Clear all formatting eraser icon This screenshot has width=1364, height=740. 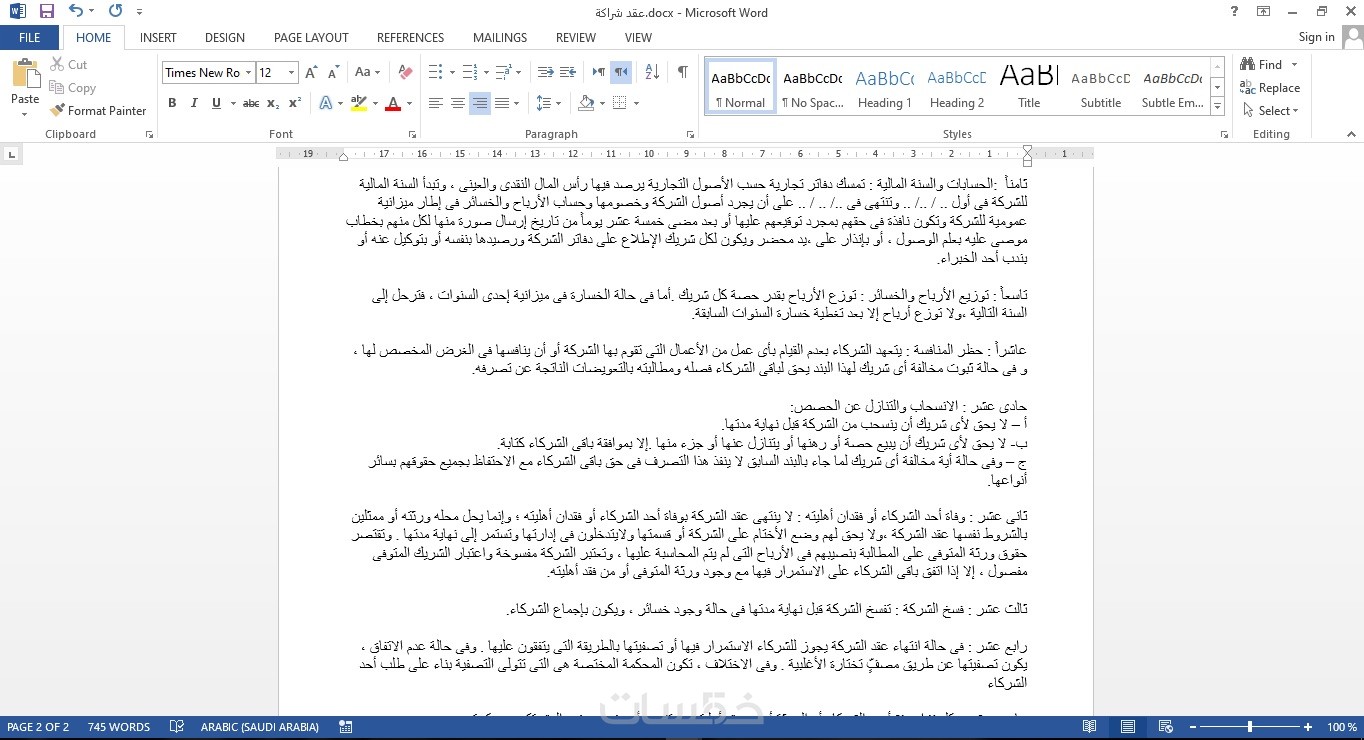click(405, 72)
